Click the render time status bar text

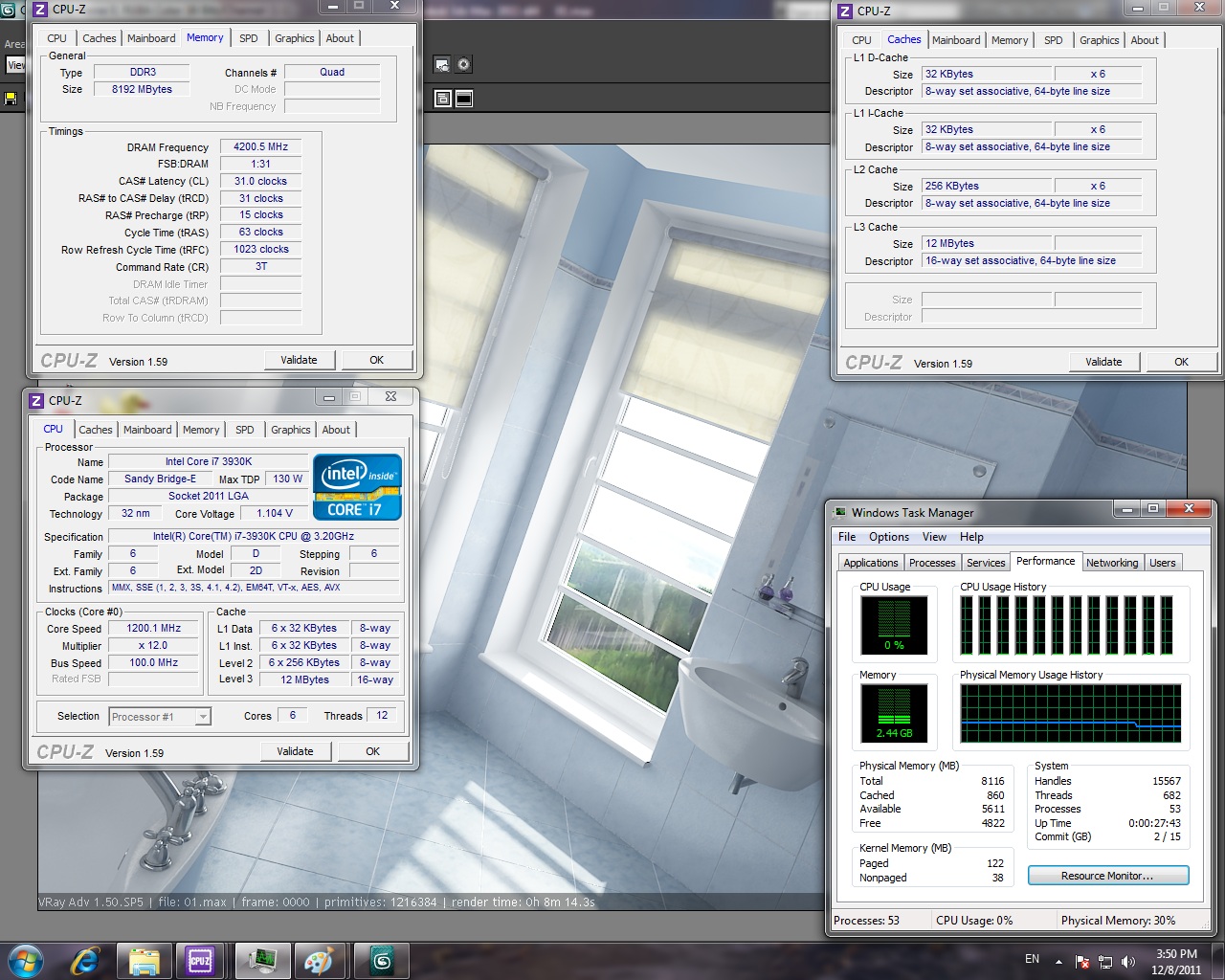coord(523,902)
